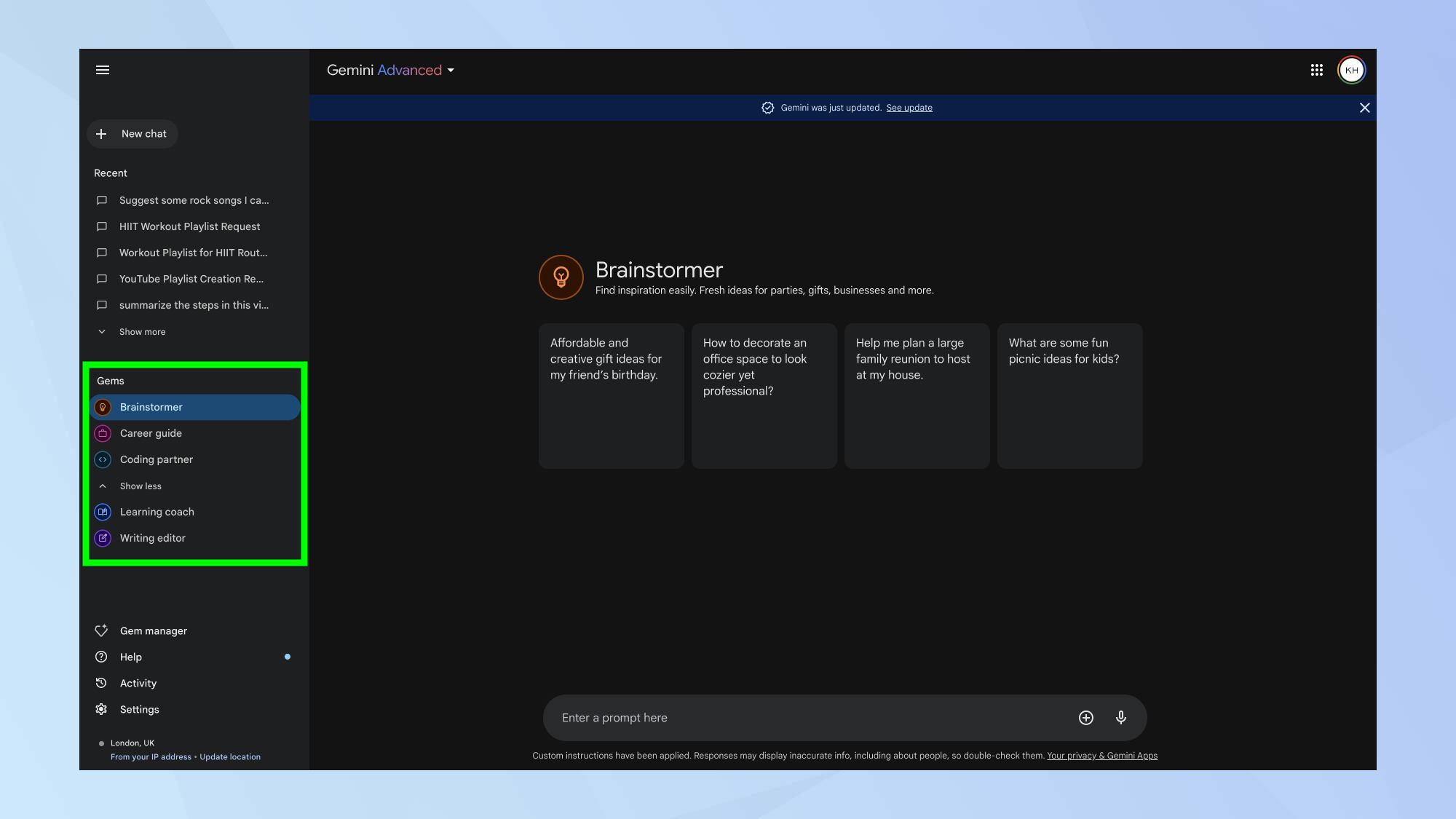Collapse the Gems section with Show less

coord(140,486)
